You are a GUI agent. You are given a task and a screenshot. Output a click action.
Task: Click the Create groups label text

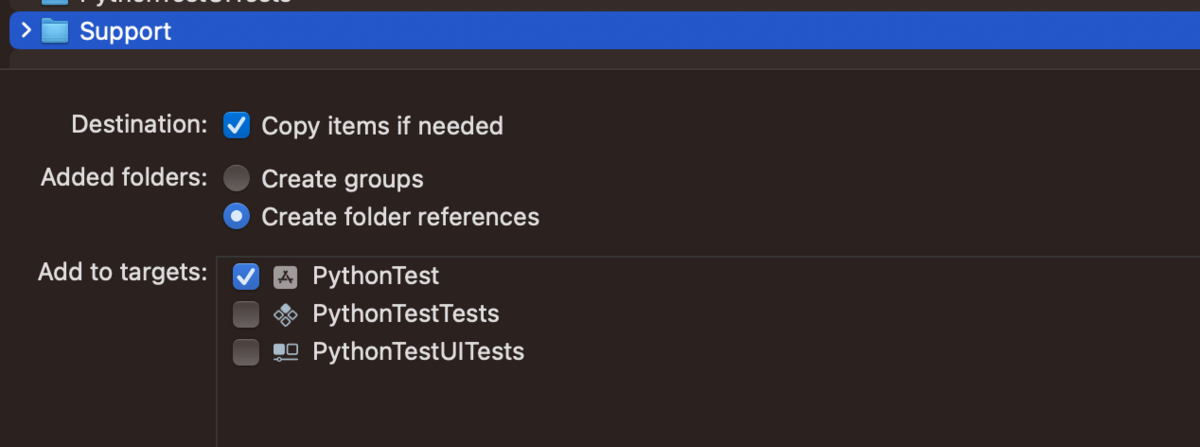pyautogui.click(x=343, y=180)
